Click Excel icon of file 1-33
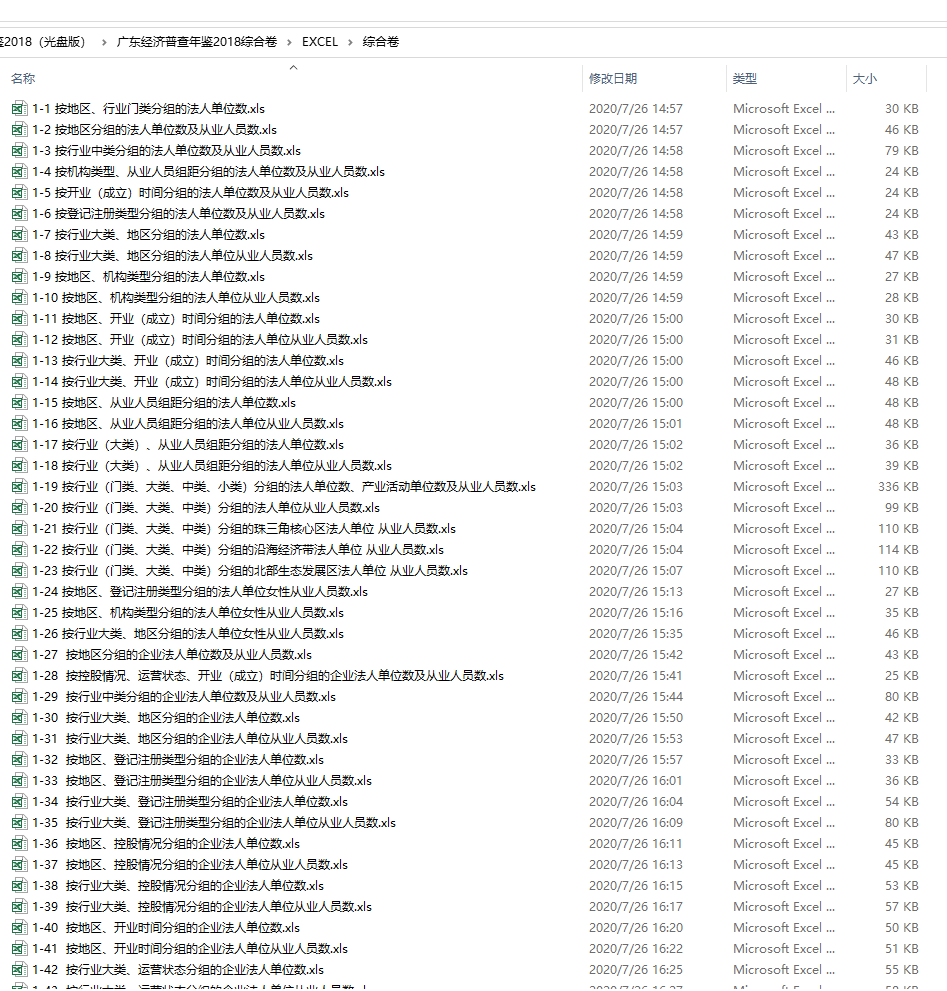The image size is (947, 991). pos(20,781)
